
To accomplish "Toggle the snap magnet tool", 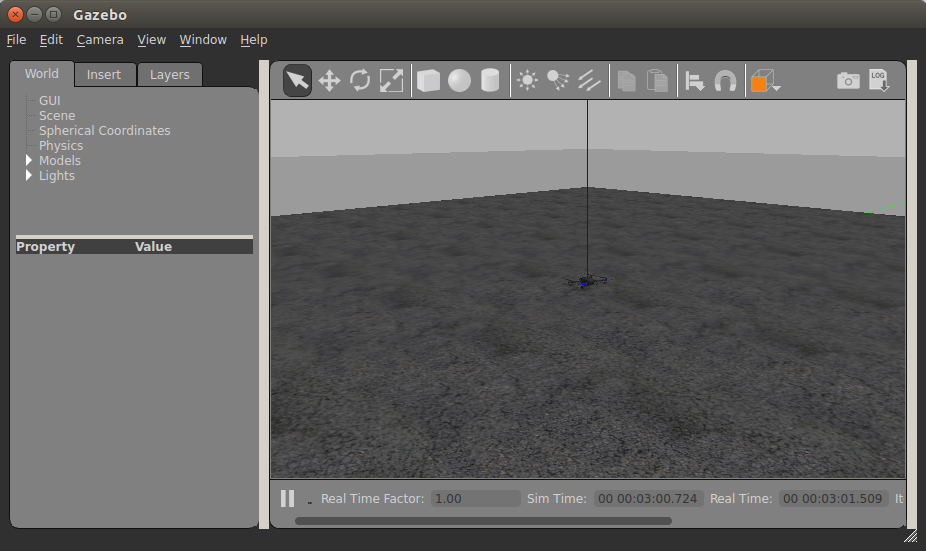I will (725, 80).
